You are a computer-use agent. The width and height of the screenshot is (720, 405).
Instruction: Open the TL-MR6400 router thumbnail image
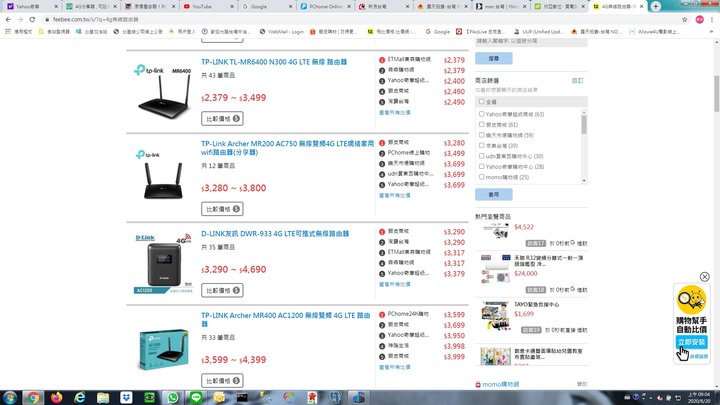(163, 92)
